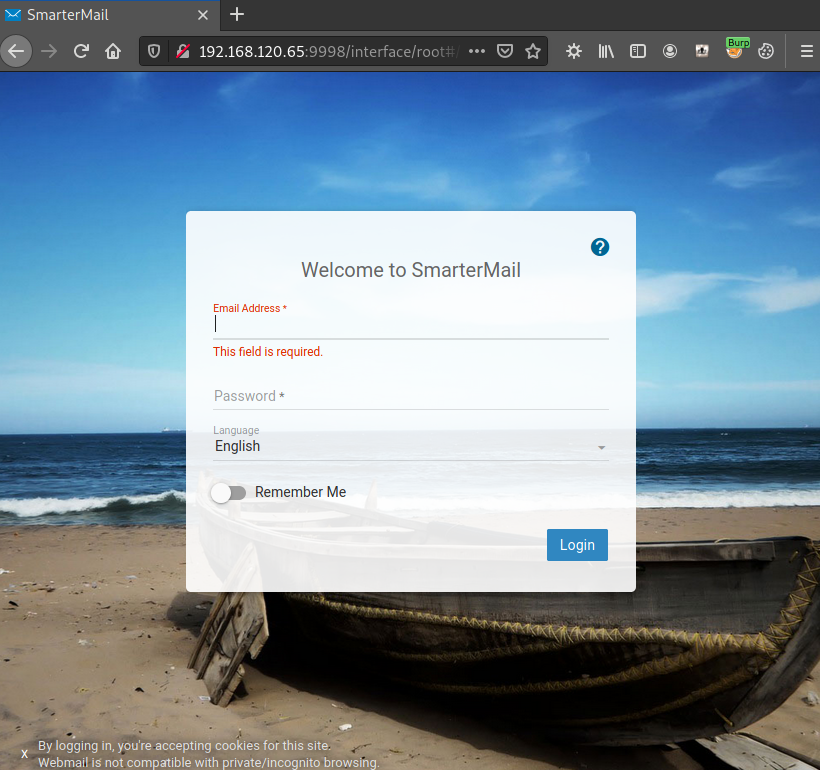Toggle the sidebar view icon
Viewport: 820px width, 770px height.
click(x=638, y=51)
